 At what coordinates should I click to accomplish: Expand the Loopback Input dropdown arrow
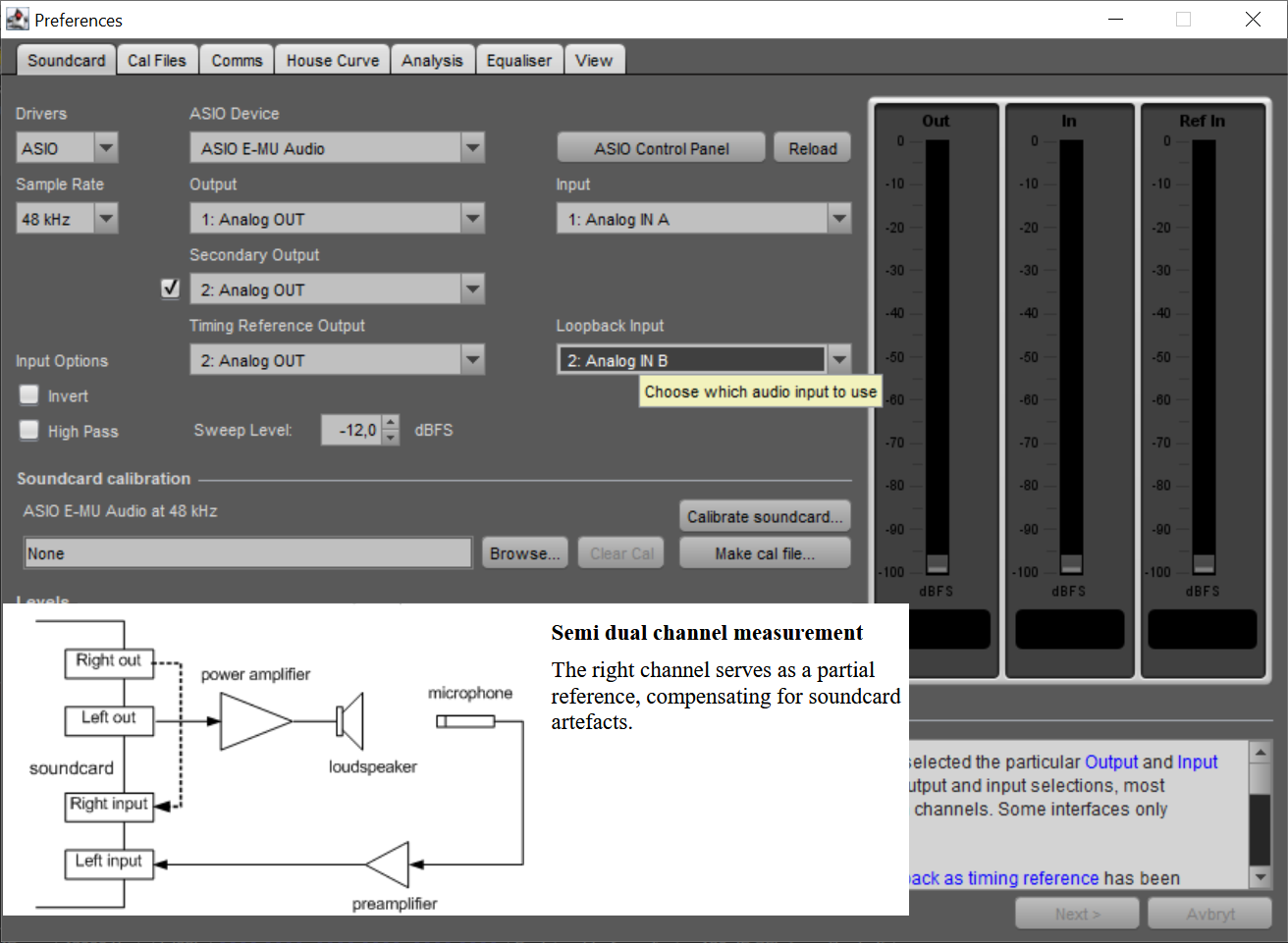click(x=838, y=360)
